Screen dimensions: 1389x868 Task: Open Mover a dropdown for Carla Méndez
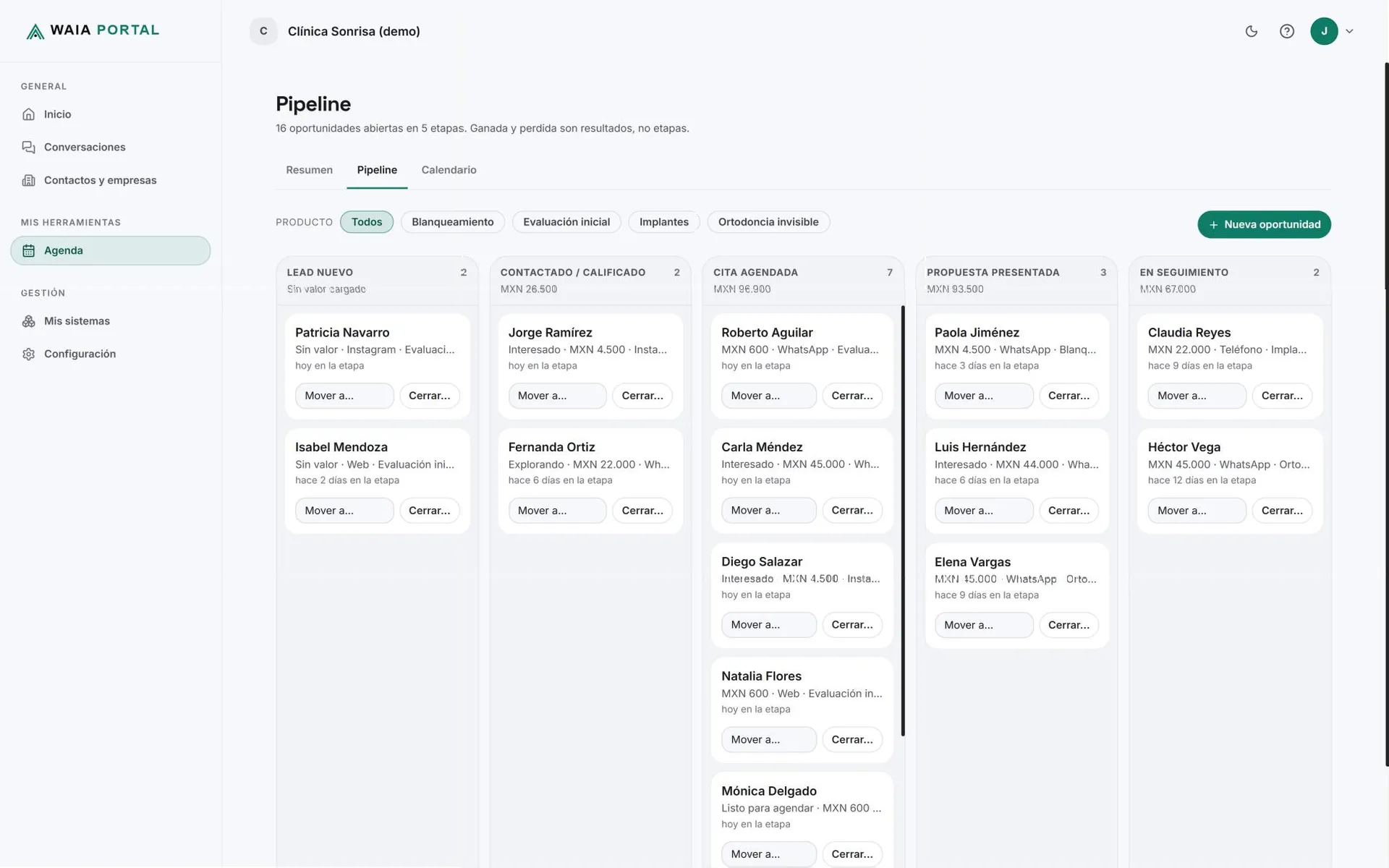click(x=769, y=511)
